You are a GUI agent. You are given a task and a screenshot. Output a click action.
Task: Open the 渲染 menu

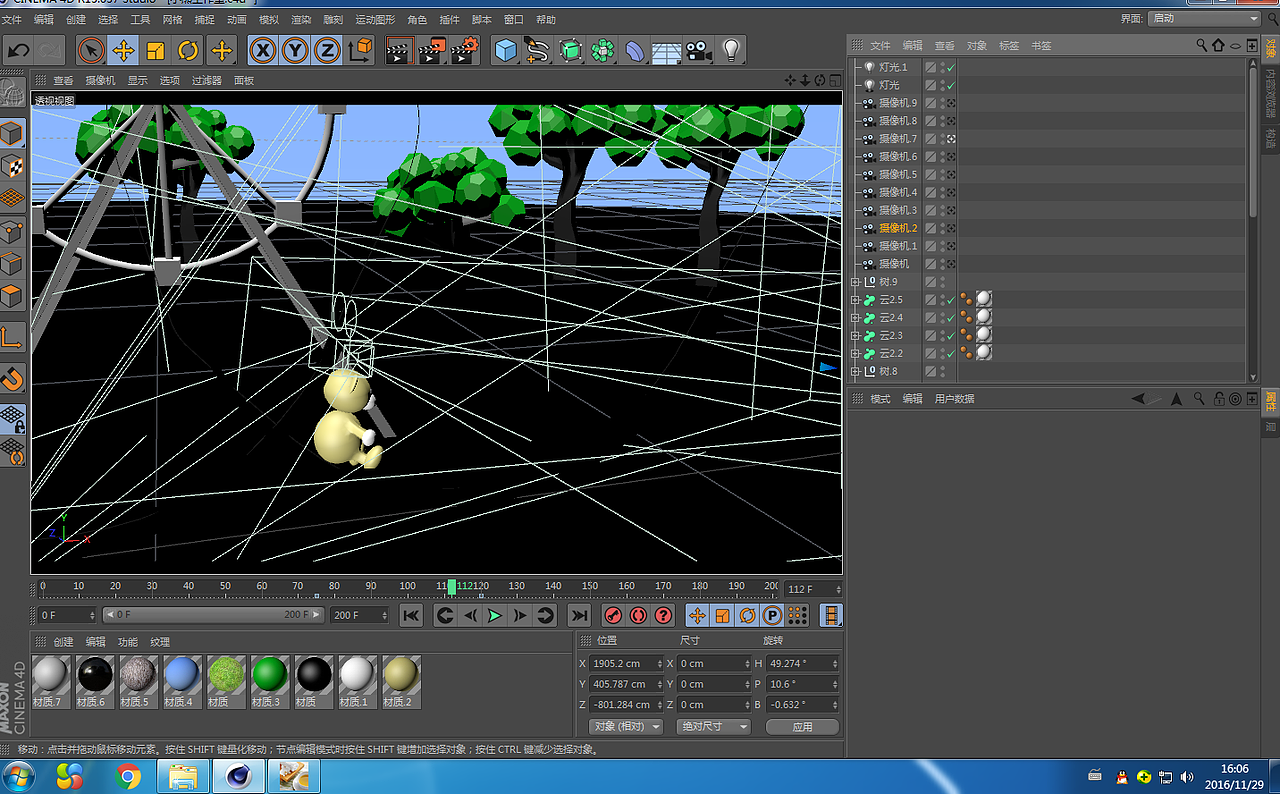tap(301, 19)
